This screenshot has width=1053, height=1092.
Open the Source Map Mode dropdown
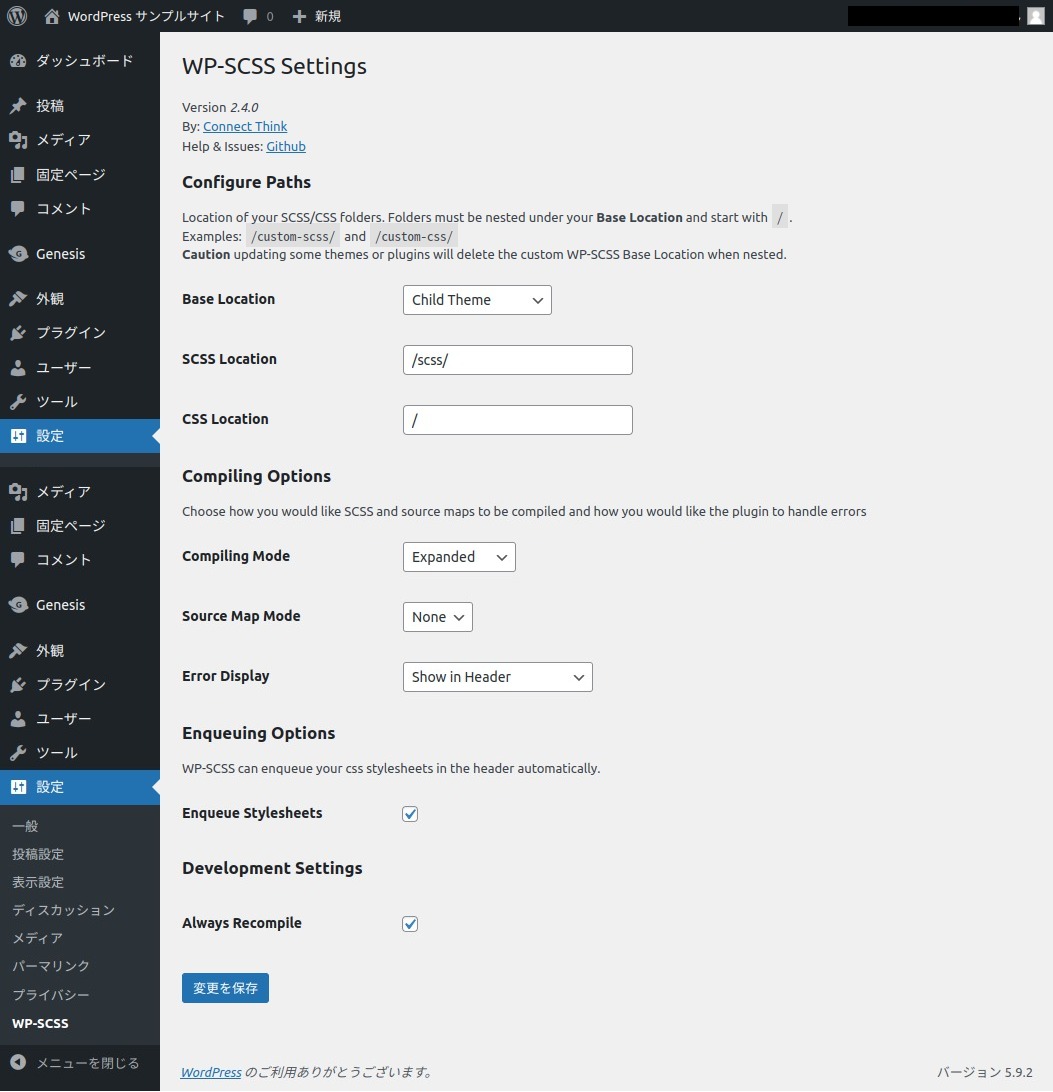coord(437,617)
